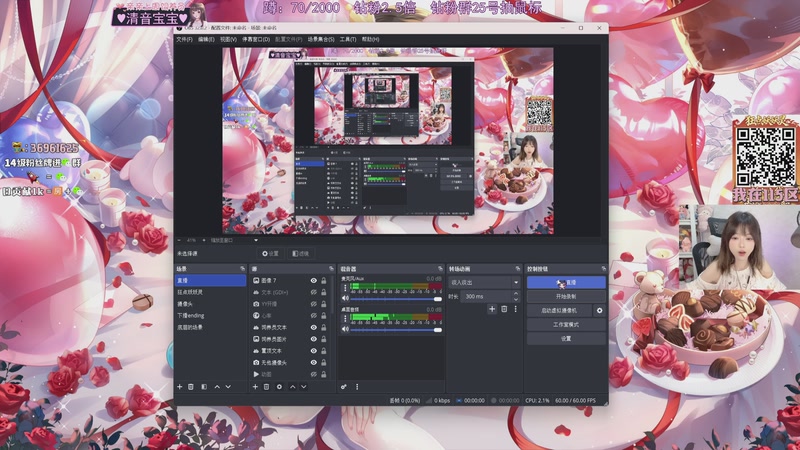Mute the 麦克风/Aux speaker icon
This screenshot has width=800, height=450.
tap(345, 298)
